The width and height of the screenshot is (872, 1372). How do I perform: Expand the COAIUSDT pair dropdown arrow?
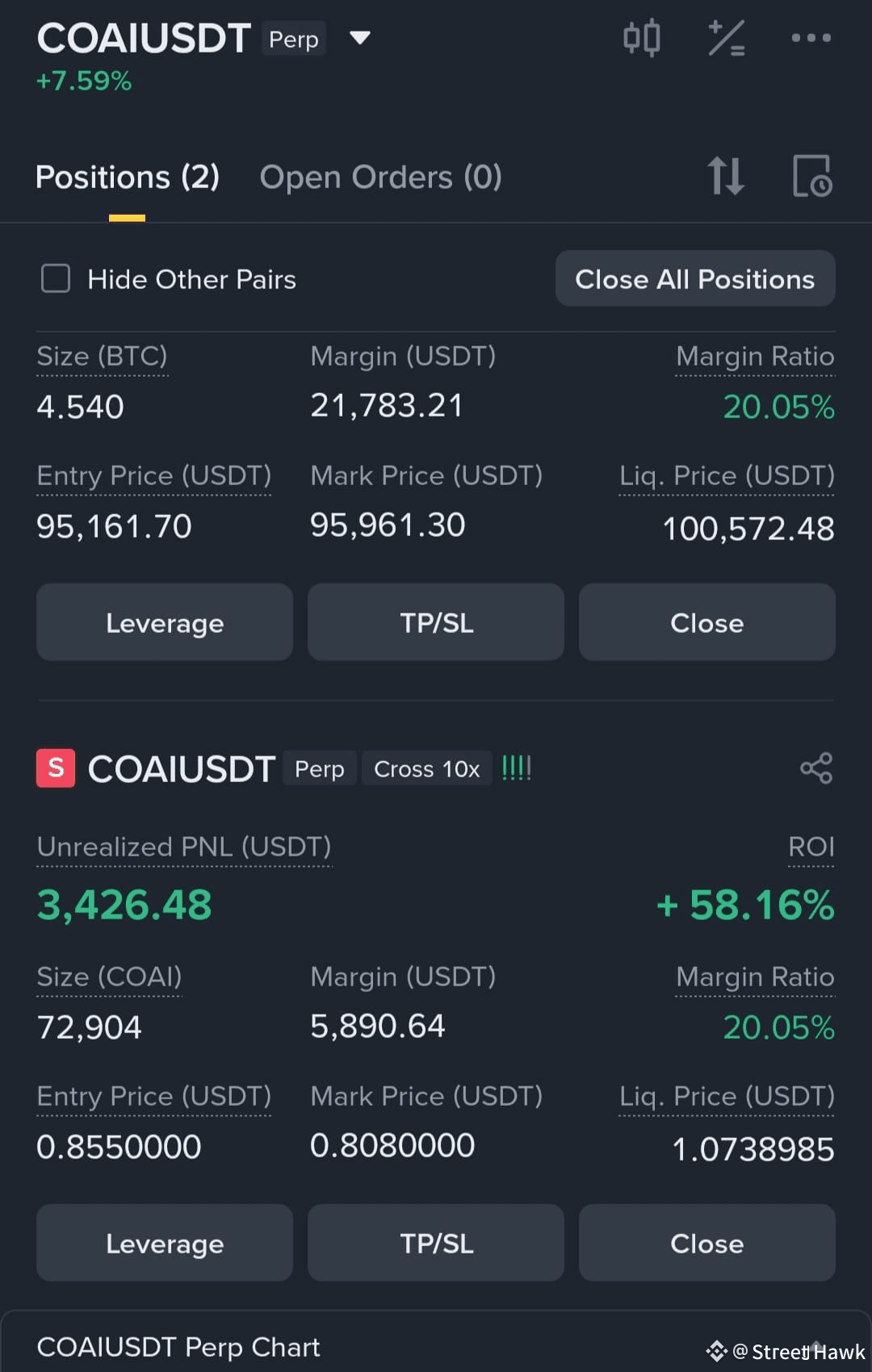(360, 38)
